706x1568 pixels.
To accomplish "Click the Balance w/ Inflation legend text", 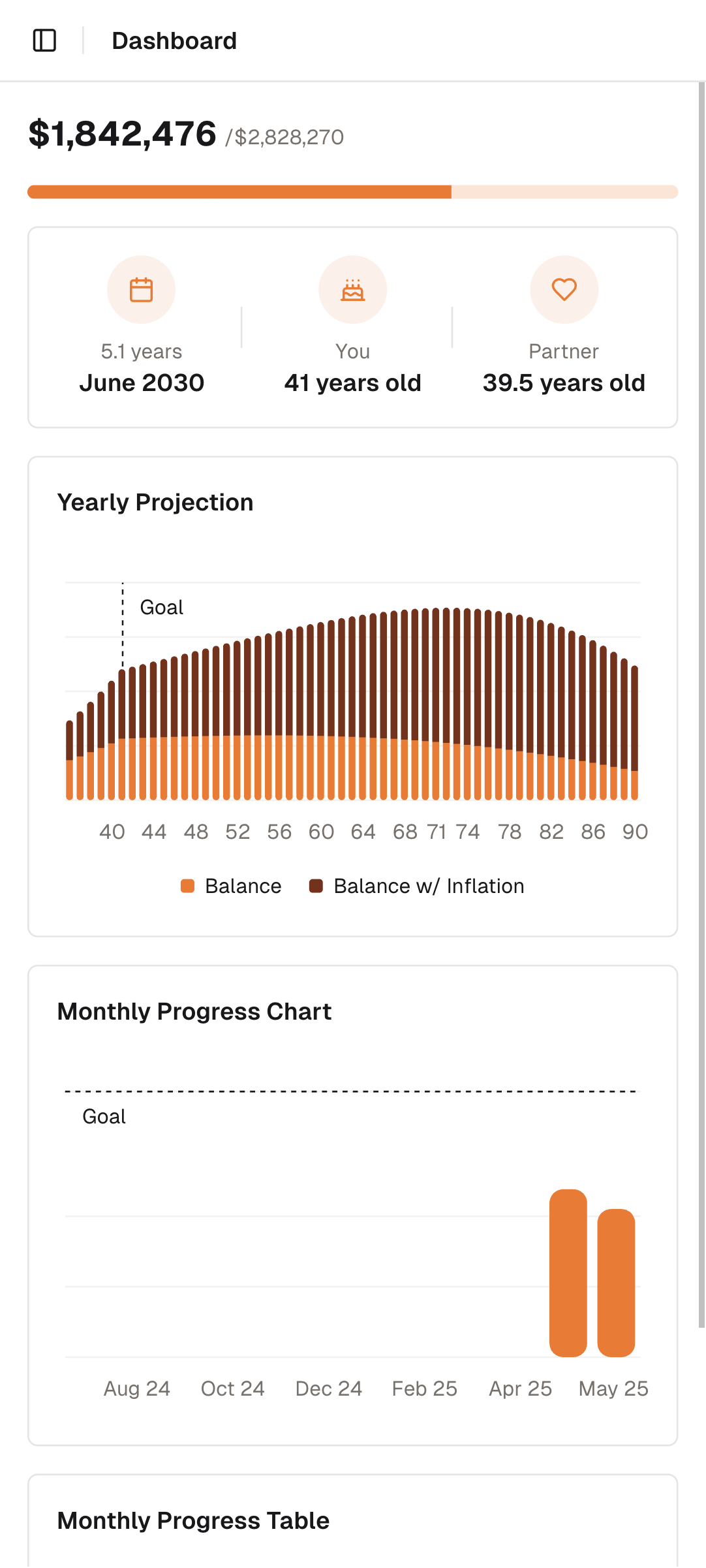I will point(429,886).
